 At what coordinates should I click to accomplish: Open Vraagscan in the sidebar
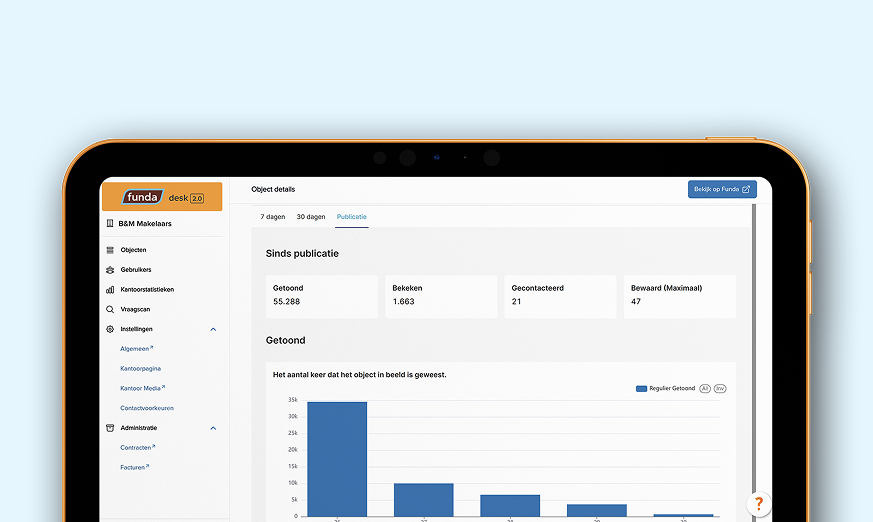click(x=135, y=309)
